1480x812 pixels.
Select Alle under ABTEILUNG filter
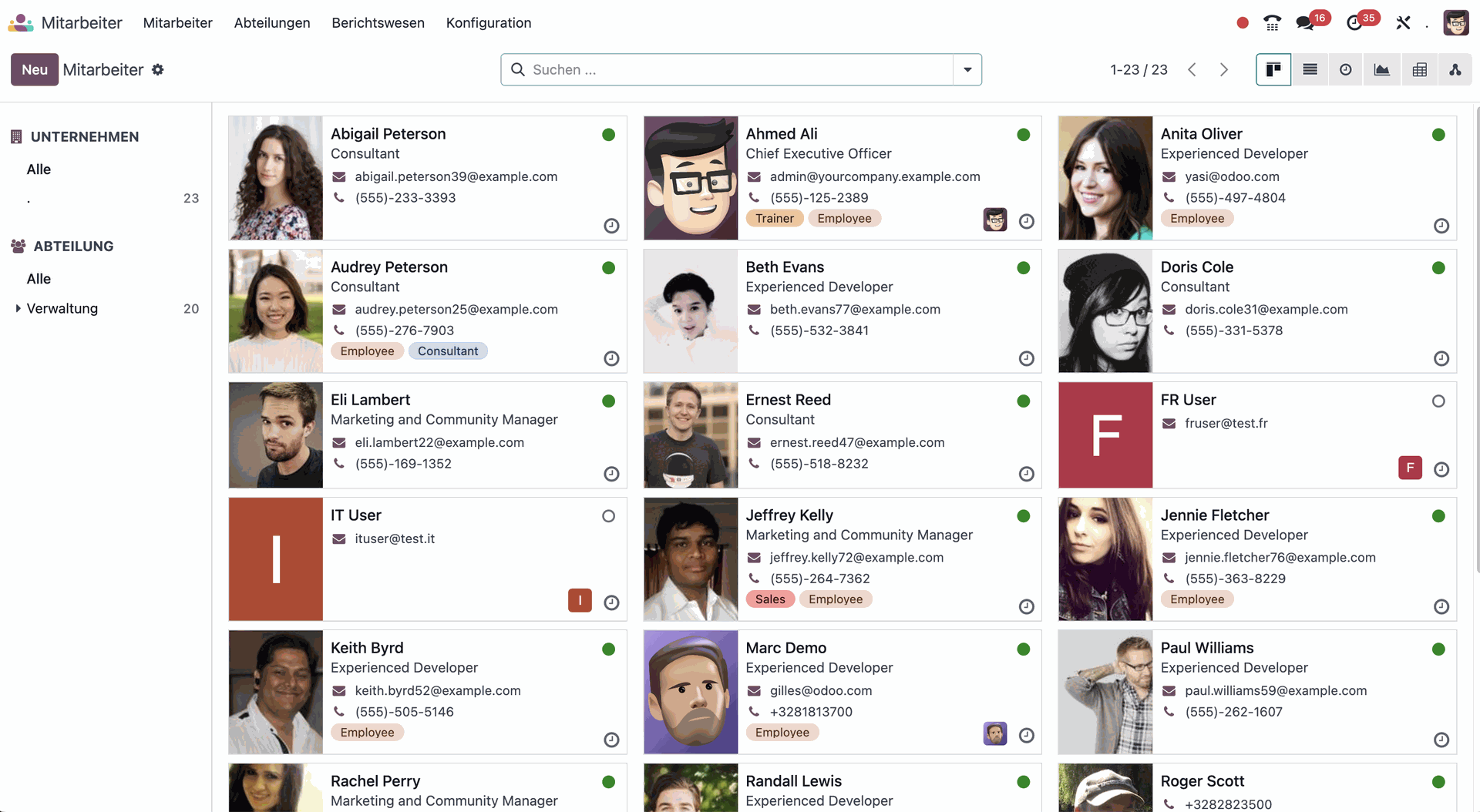(x=39, y=279)
